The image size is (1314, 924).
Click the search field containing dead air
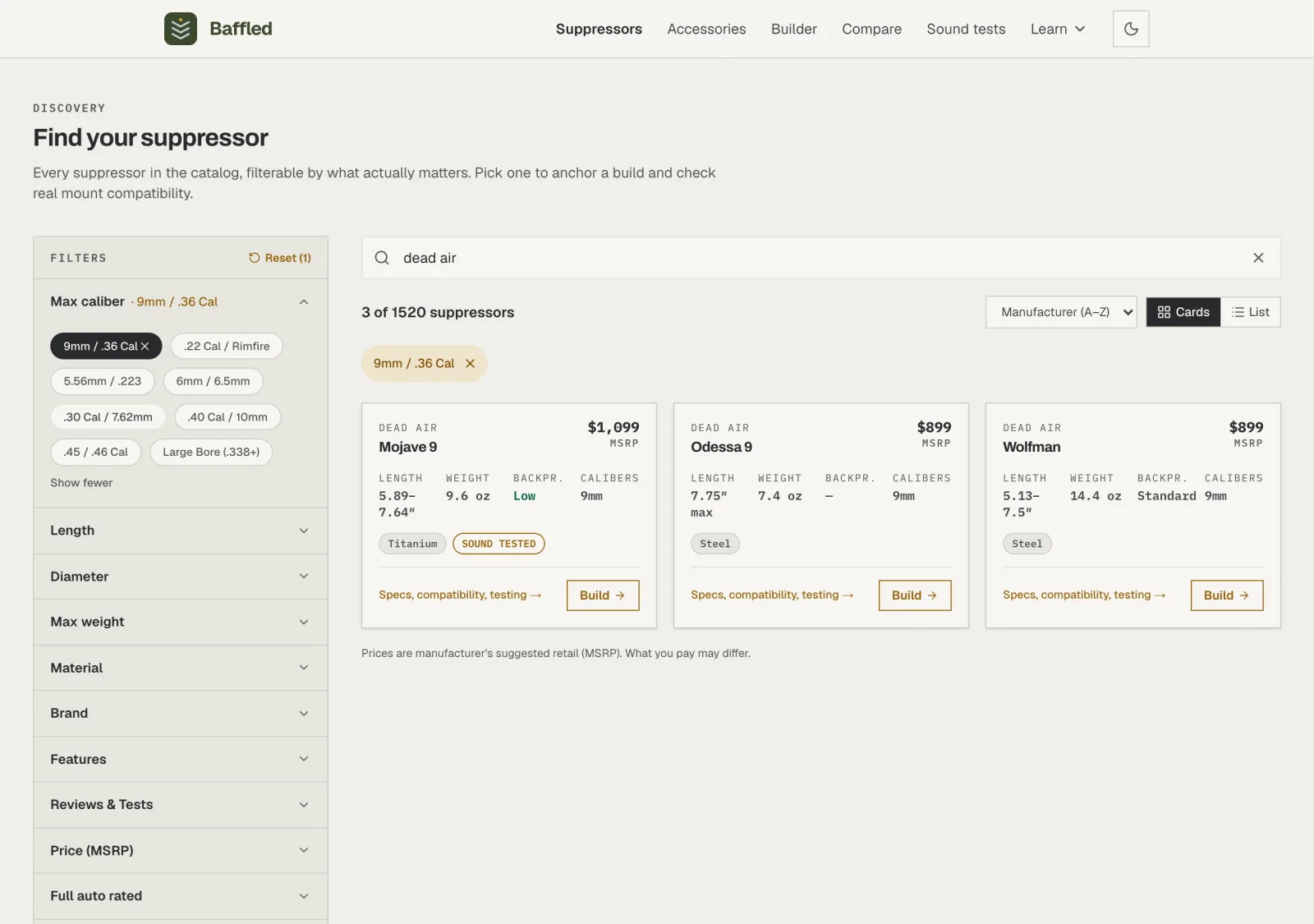point(820,258)
